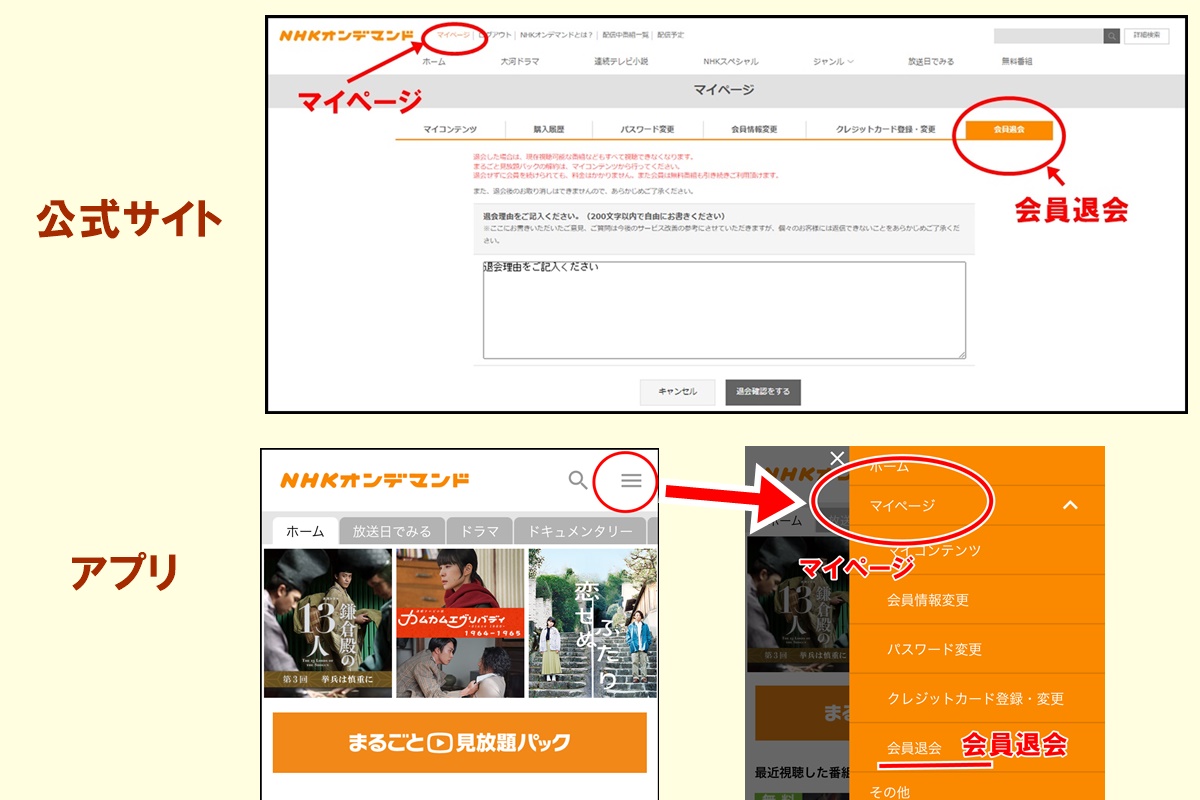Image resolution: width=1200 pixels, height=800 pixels.
Task: Select 連続テレビ小説 in website navigation
Action: tap(621, 62)
